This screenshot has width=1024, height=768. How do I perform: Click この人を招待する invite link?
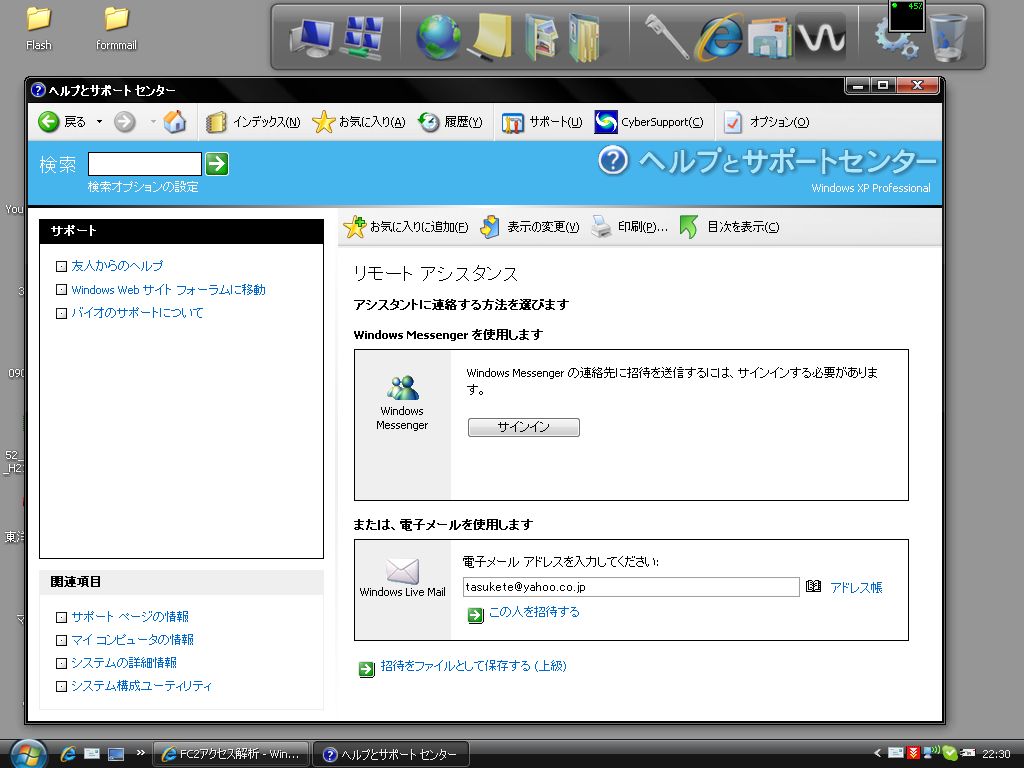[534, 612]
